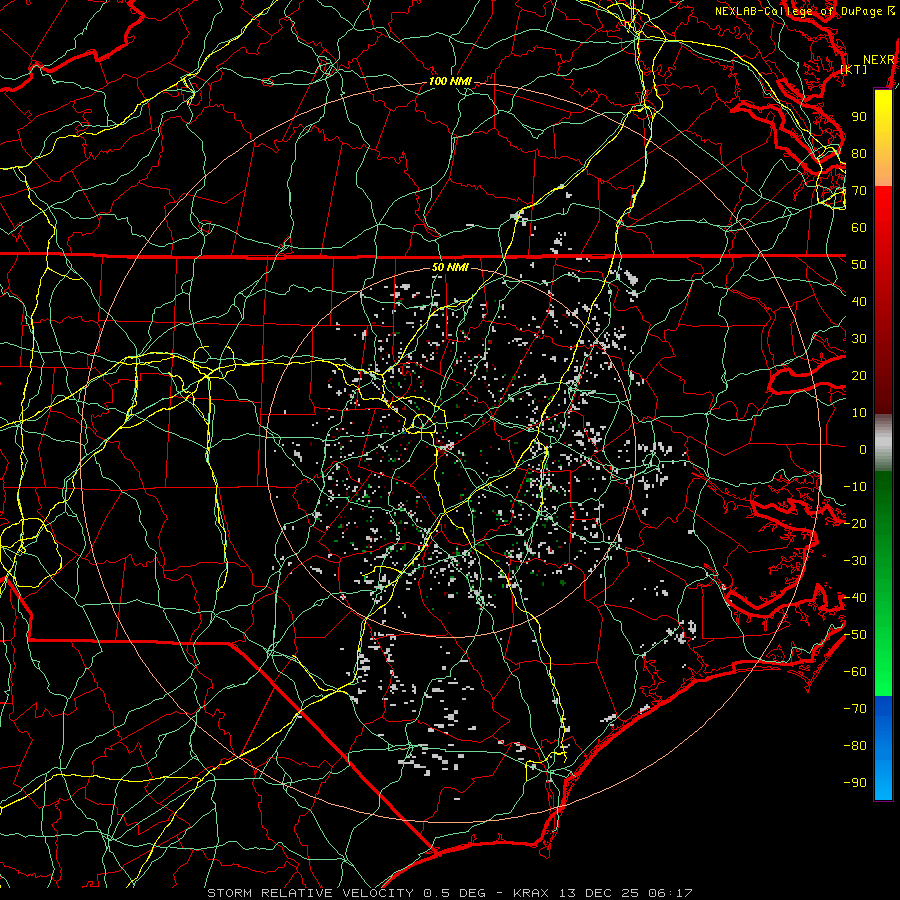900x900 pixels.
Task: Click the Storm Relative Velocity caption at the bottom
Action: 450,893
